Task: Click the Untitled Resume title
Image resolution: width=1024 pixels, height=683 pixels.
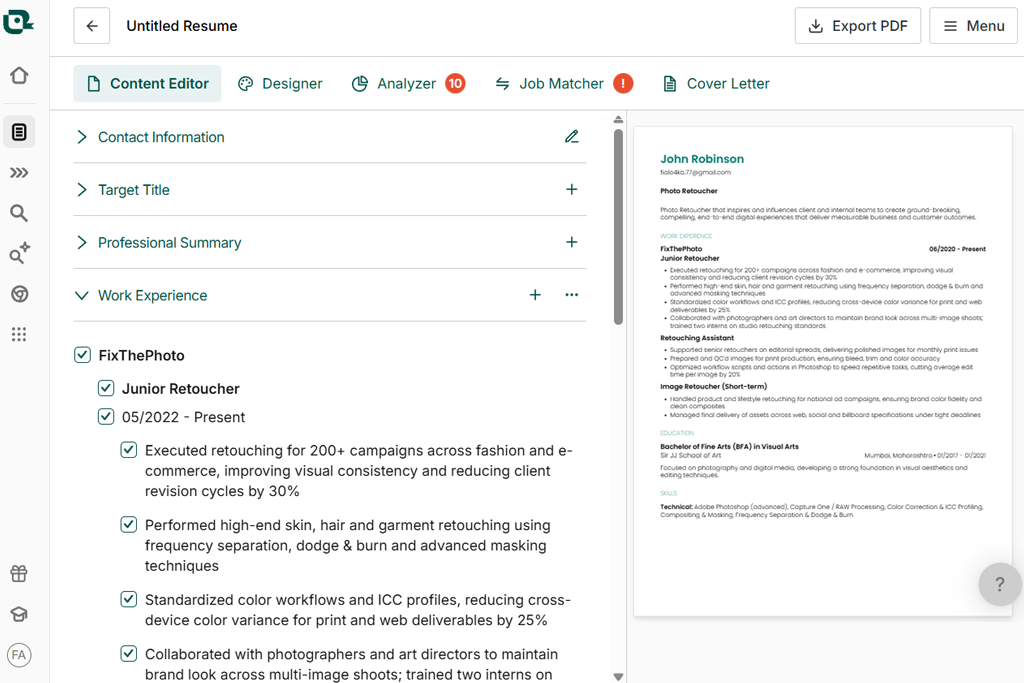Action: 182,26
